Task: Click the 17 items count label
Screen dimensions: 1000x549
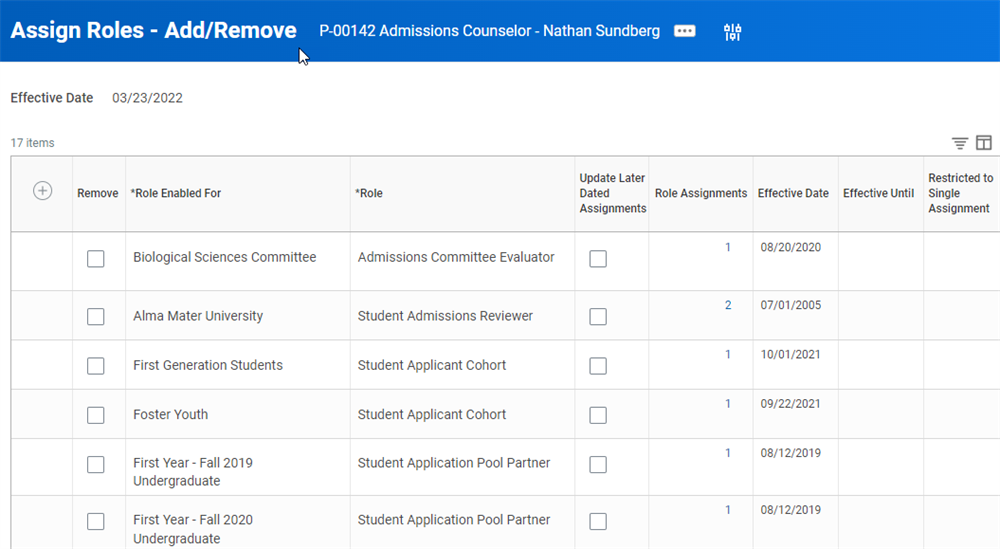Action: click(33, 143)
